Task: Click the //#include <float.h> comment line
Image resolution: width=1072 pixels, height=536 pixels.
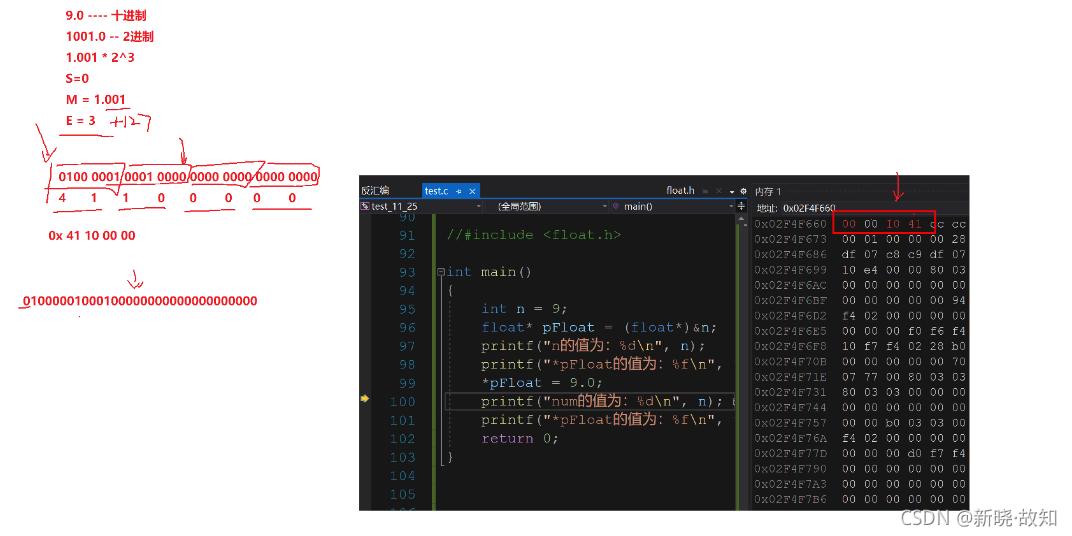Action: click(534, 235)
